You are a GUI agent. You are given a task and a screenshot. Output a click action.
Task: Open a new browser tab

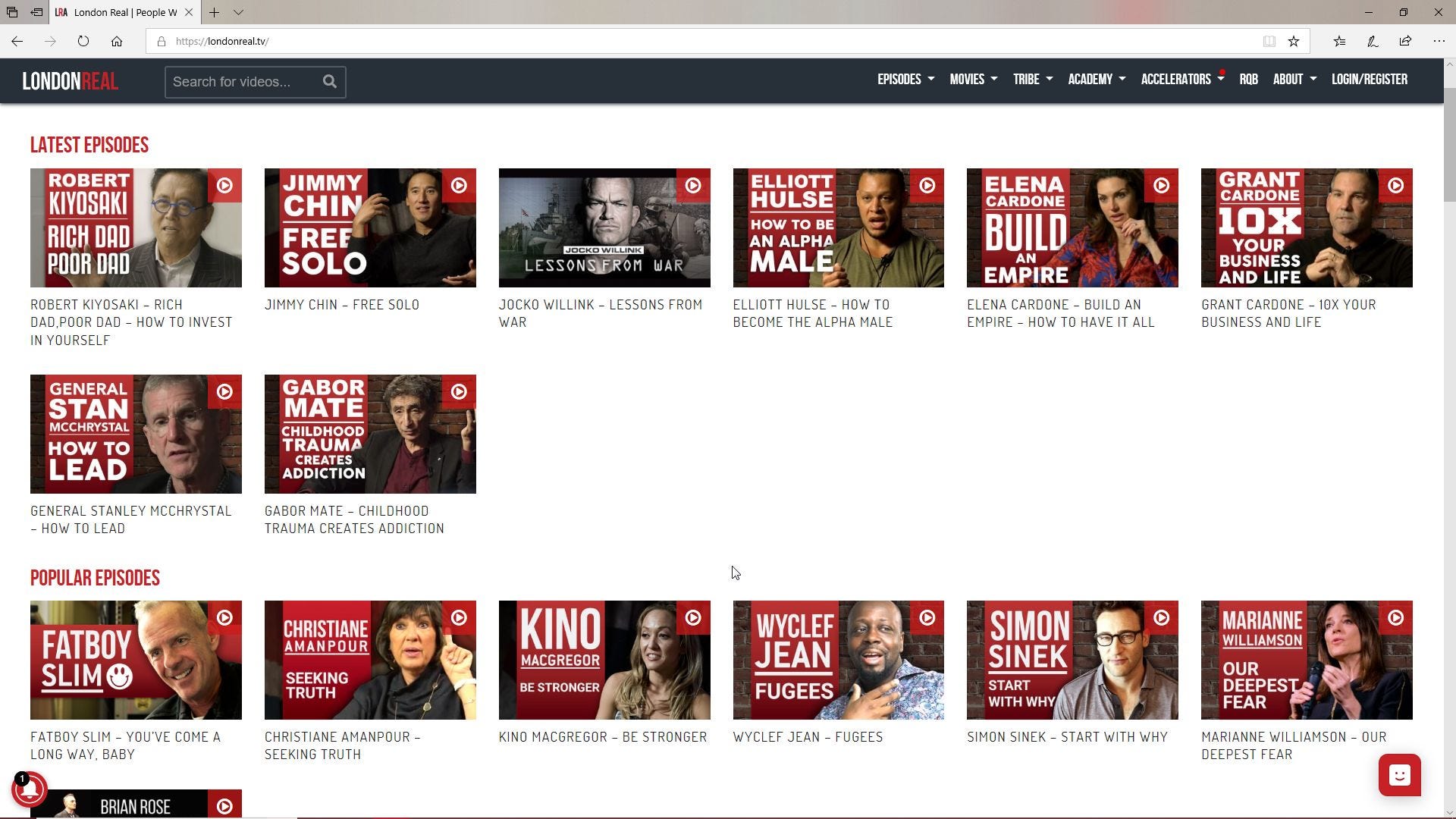pos(214,12)
